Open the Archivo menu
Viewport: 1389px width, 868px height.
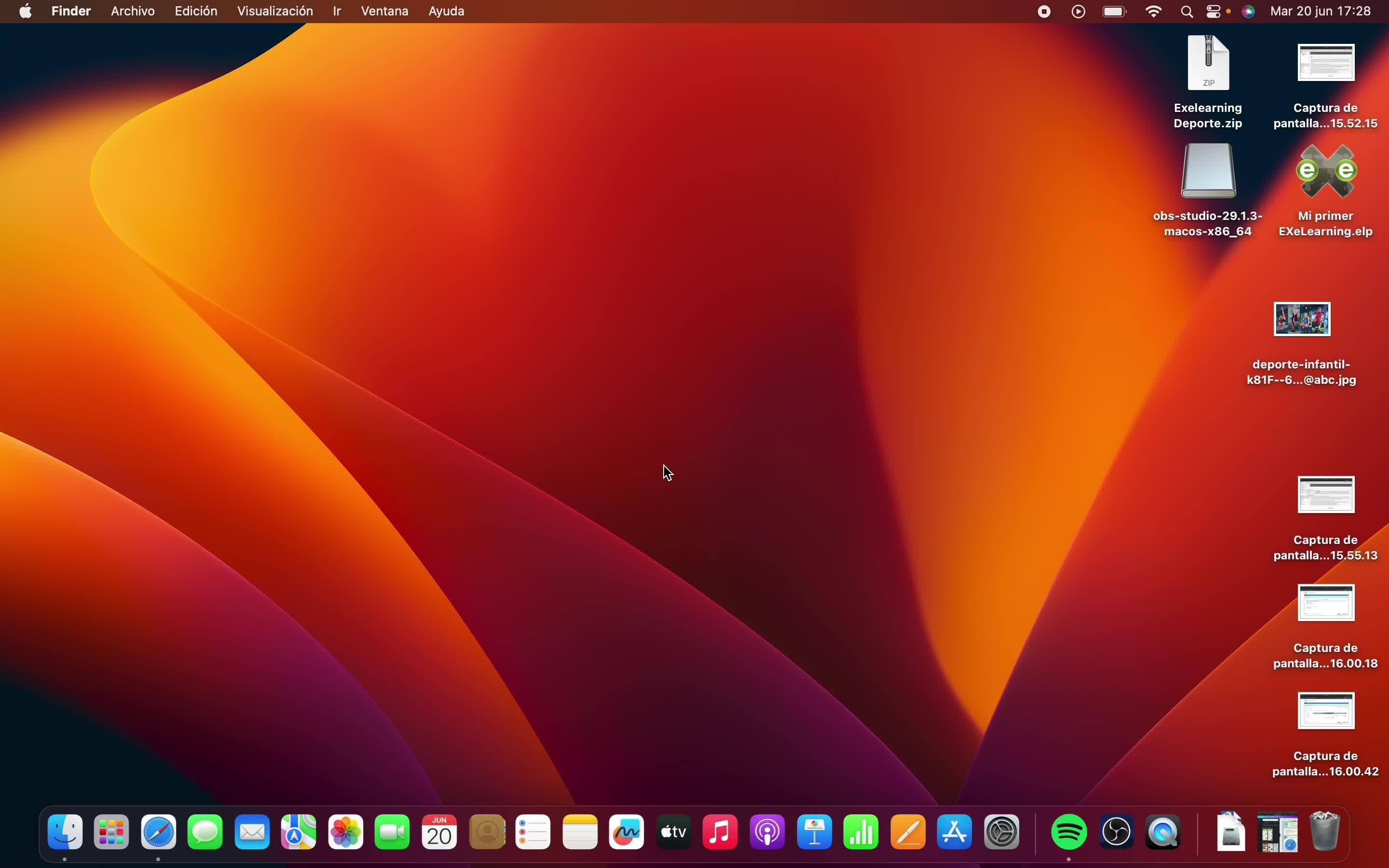click(133, 12)
